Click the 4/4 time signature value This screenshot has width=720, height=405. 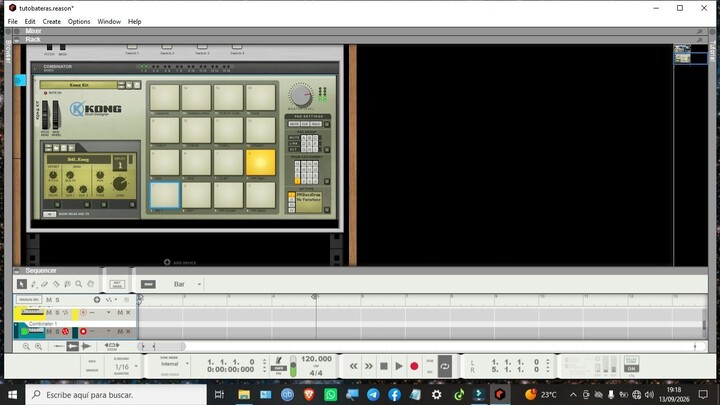pyautogui.click(x=316, y=373)
